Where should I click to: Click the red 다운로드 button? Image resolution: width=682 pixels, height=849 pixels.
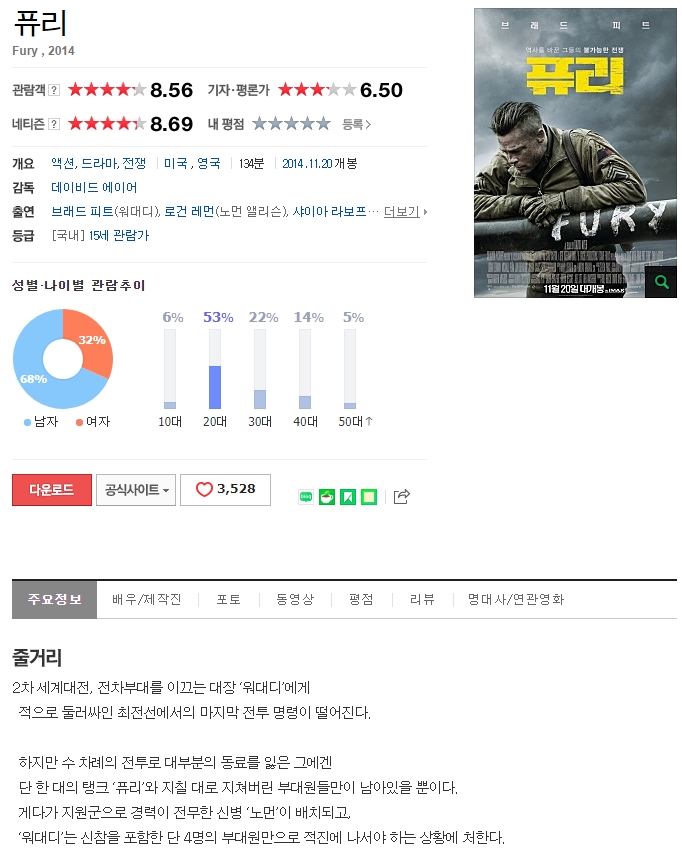pos(52,490)
